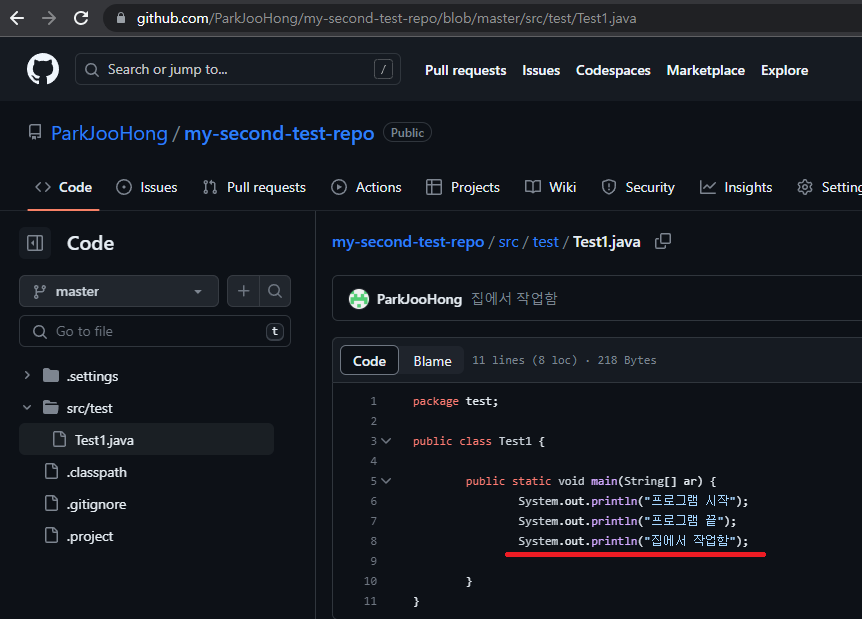Open Marketplace from the header

click(x=705, y=70)
